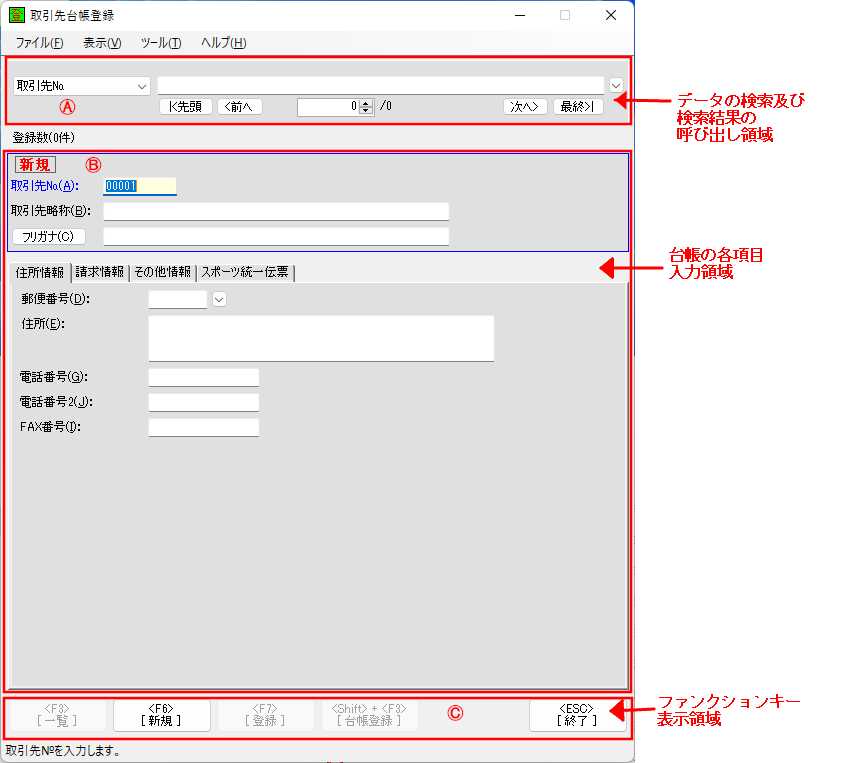850x763 pixels.
Task: Click the 住所(E) multiline text box
Action: click(321, 339)
